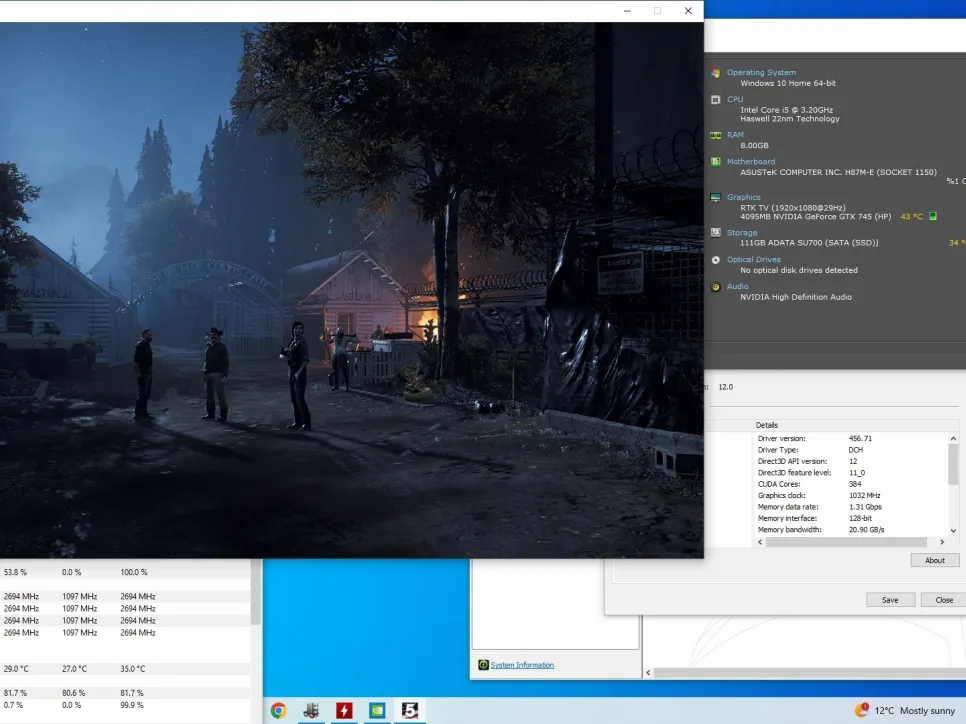This screenshot has width=966, height=724.
Task: Open the Audio section heading
Action: tap(737, 286)
